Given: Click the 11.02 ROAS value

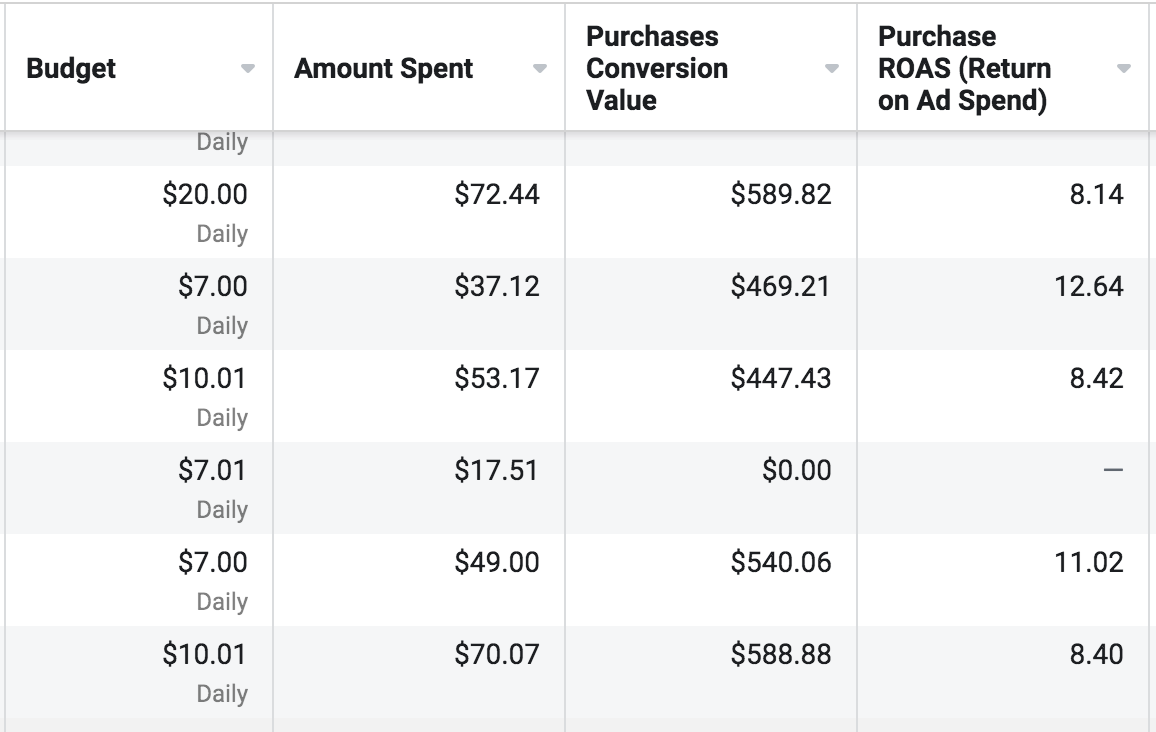Looking at the screenshot, I should click(1089, 562).
